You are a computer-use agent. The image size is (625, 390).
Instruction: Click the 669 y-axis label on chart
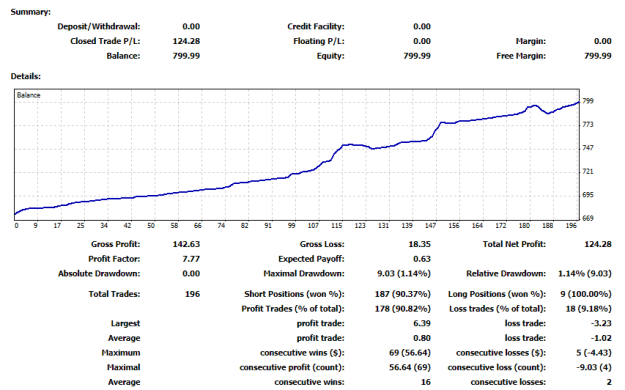pos(588,219)
